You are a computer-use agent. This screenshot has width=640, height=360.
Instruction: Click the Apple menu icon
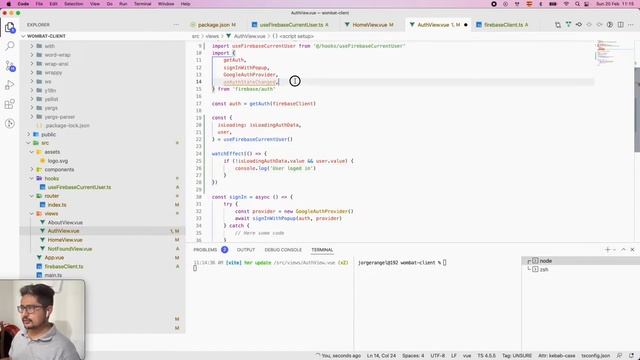click(x=9, y=4)
